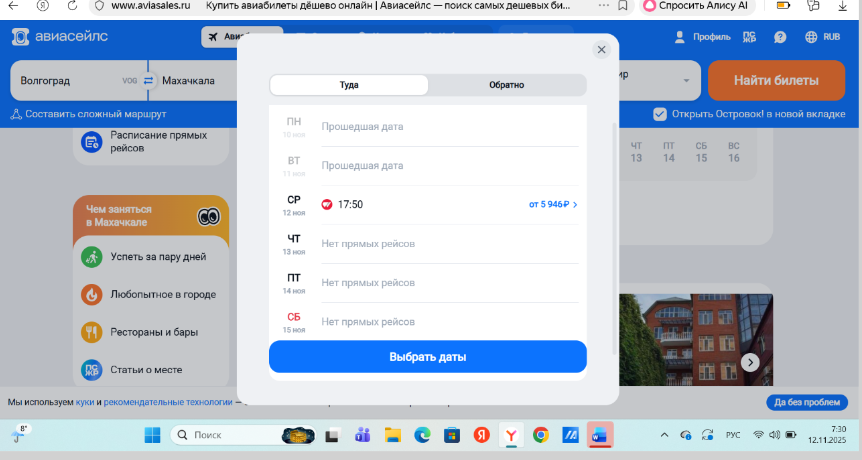The width and height of the screenshot is (862, 460).
Task: Click the Спросить Алису AI button
Action: point(695,6)
